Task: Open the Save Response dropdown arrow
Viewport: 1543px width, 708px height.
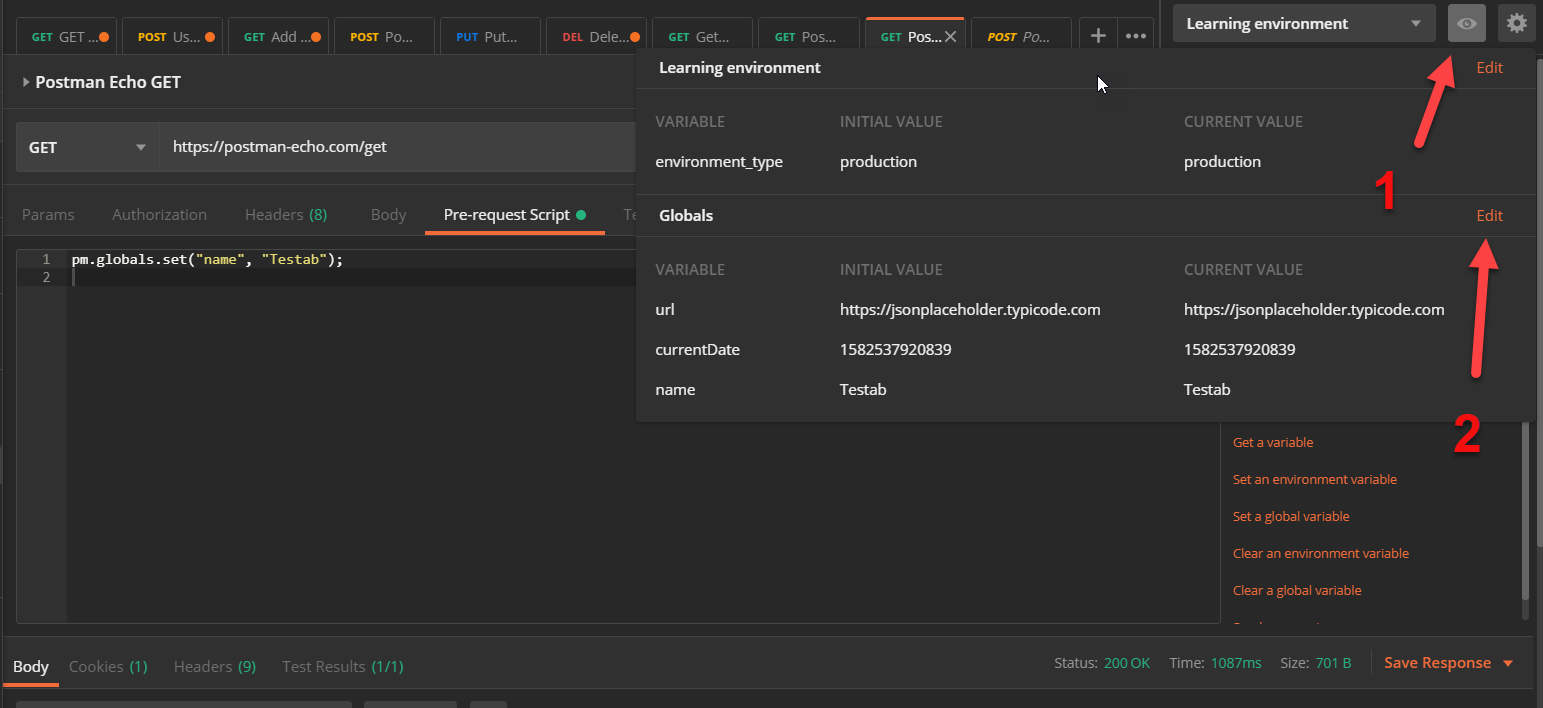Action: (x=1508, y=663)
